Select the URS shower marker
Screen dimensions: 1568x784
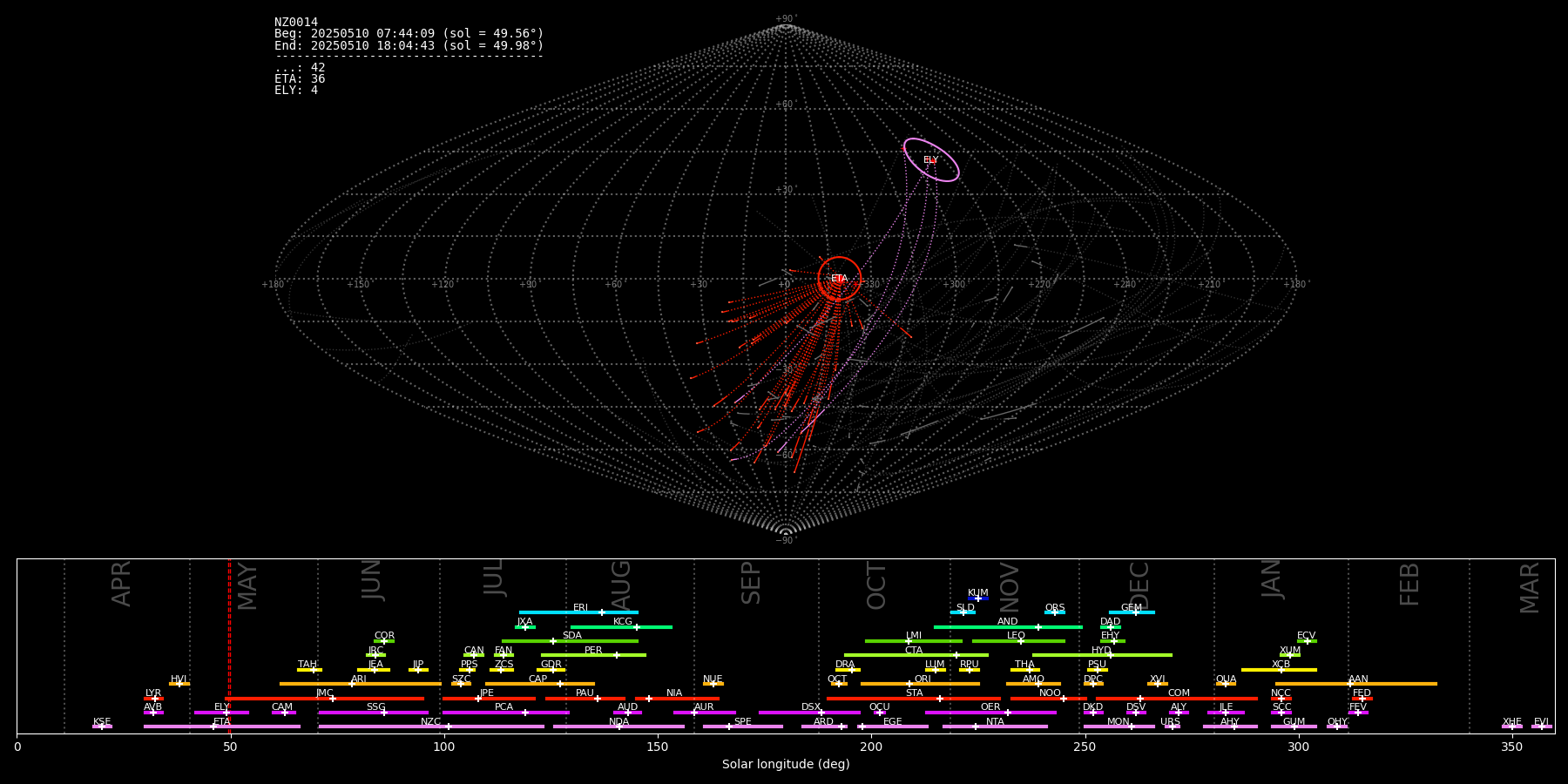point(1172,727)
